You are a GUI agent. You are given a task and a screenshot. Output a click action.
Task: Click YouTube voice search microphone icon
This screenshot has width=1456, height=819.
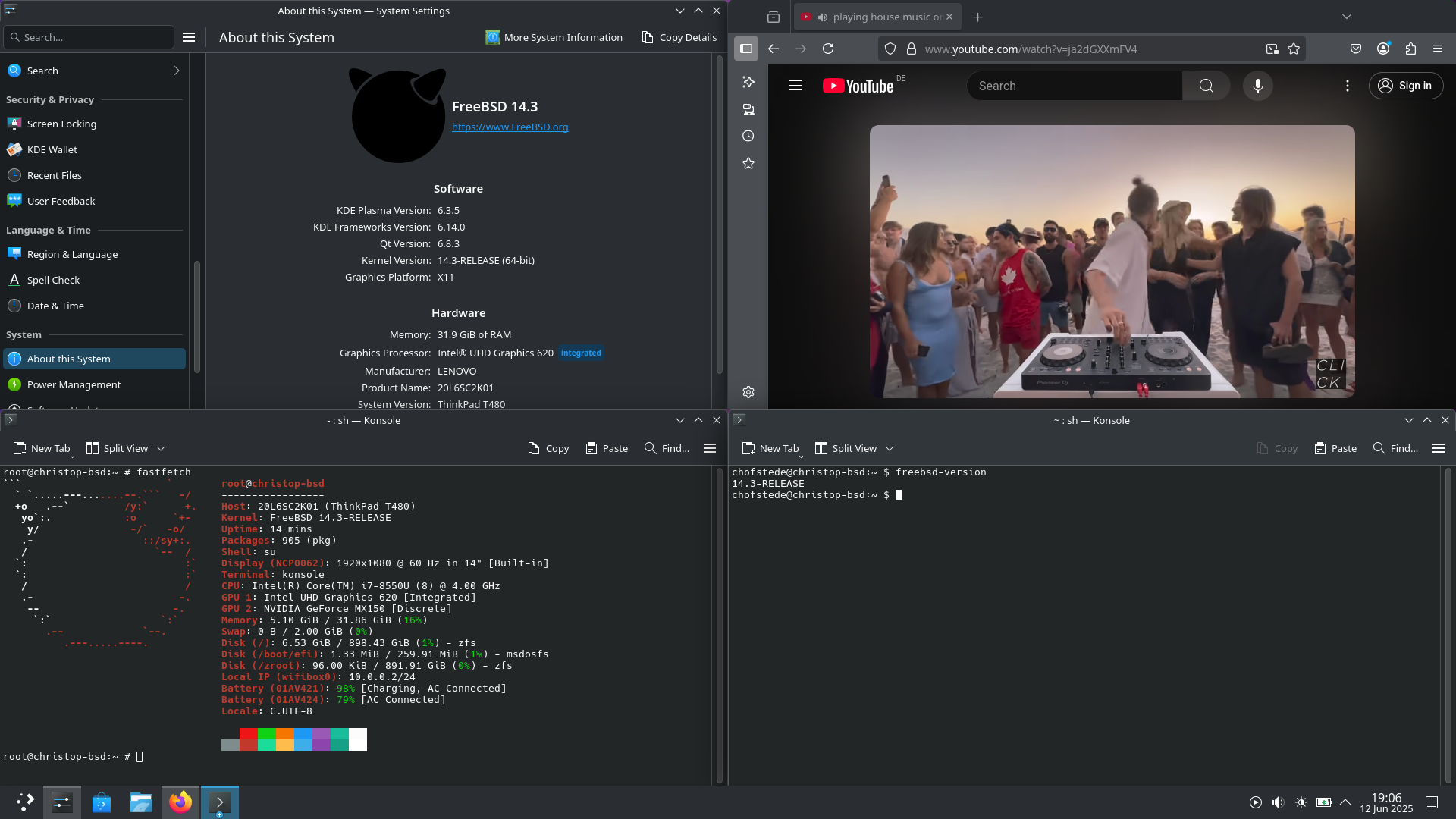tap(1257, 86)
